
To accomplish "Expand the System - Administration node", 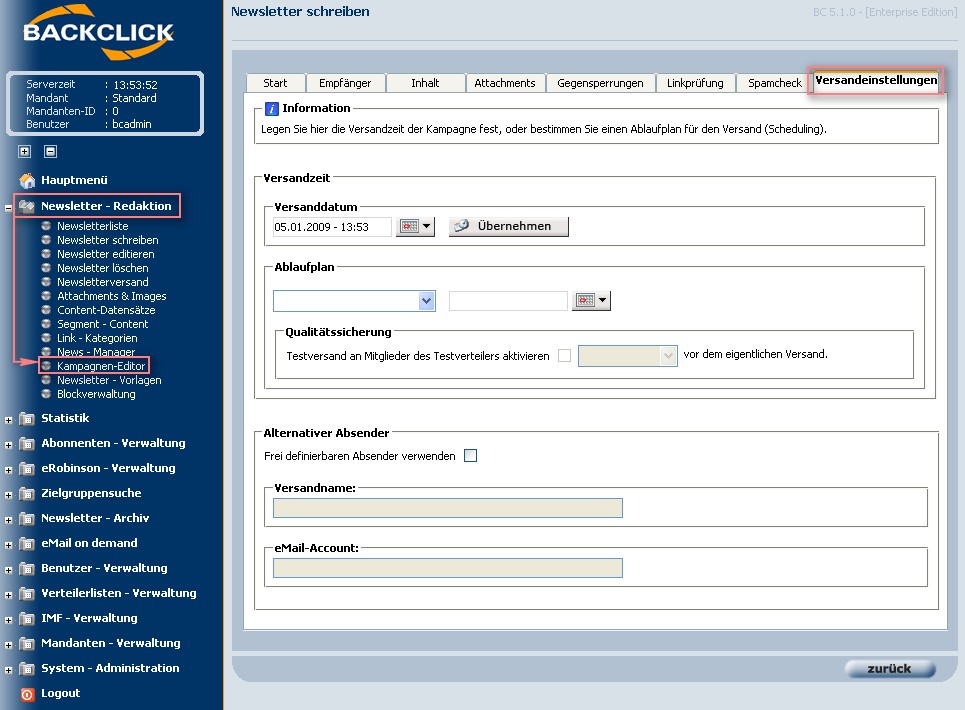I will (9, 671).
